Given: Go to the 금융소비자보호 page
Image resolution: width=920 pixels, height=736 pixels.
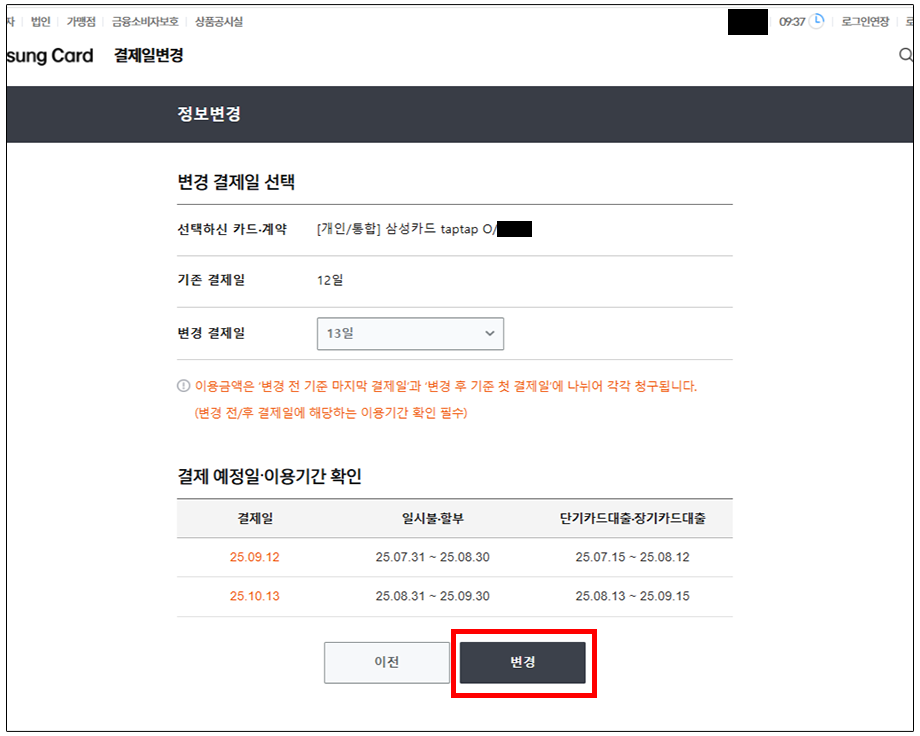Looking at the screenshot, I should [x=145, y=21].
